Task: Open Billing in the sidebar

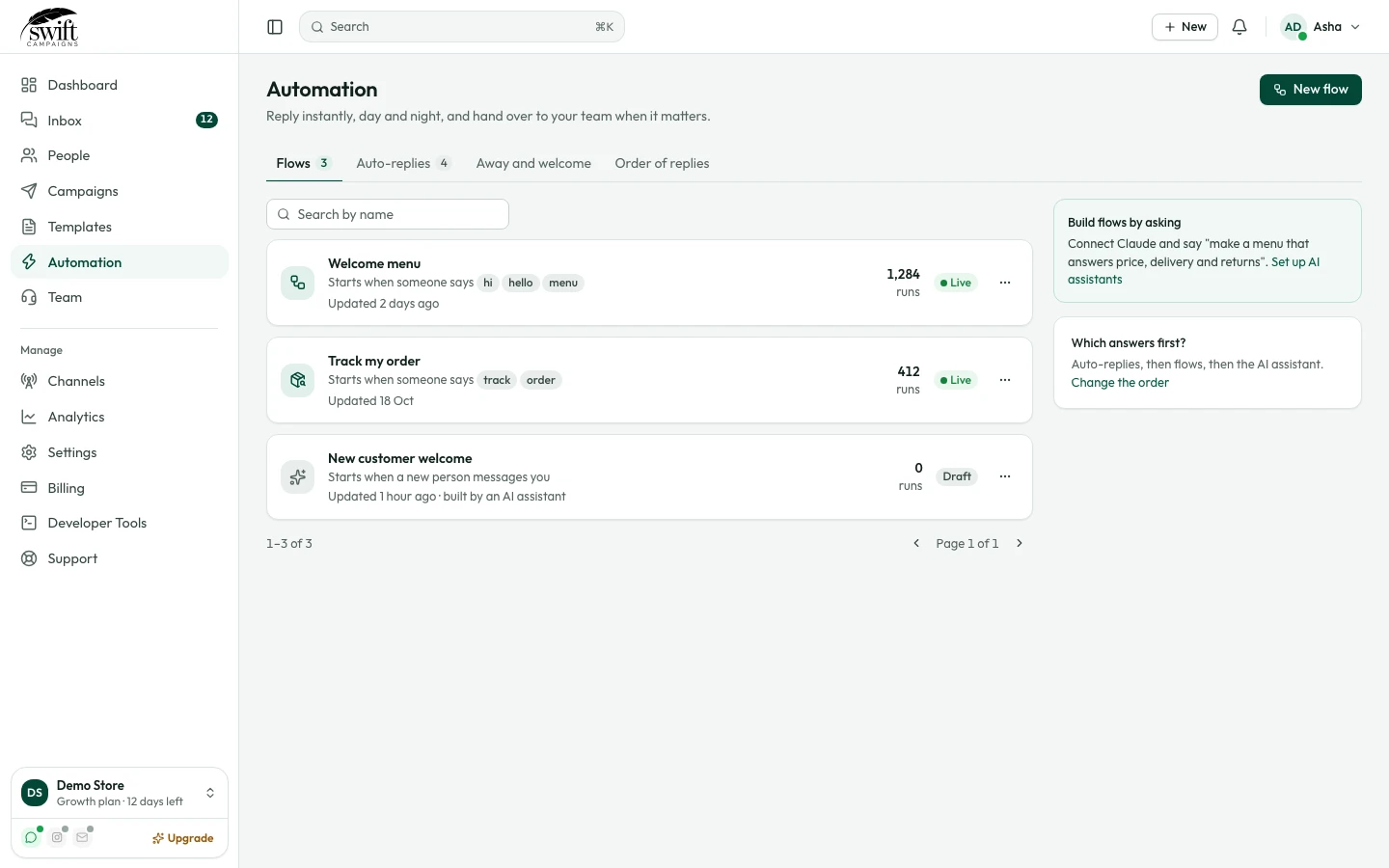Action: click(120, 488)
